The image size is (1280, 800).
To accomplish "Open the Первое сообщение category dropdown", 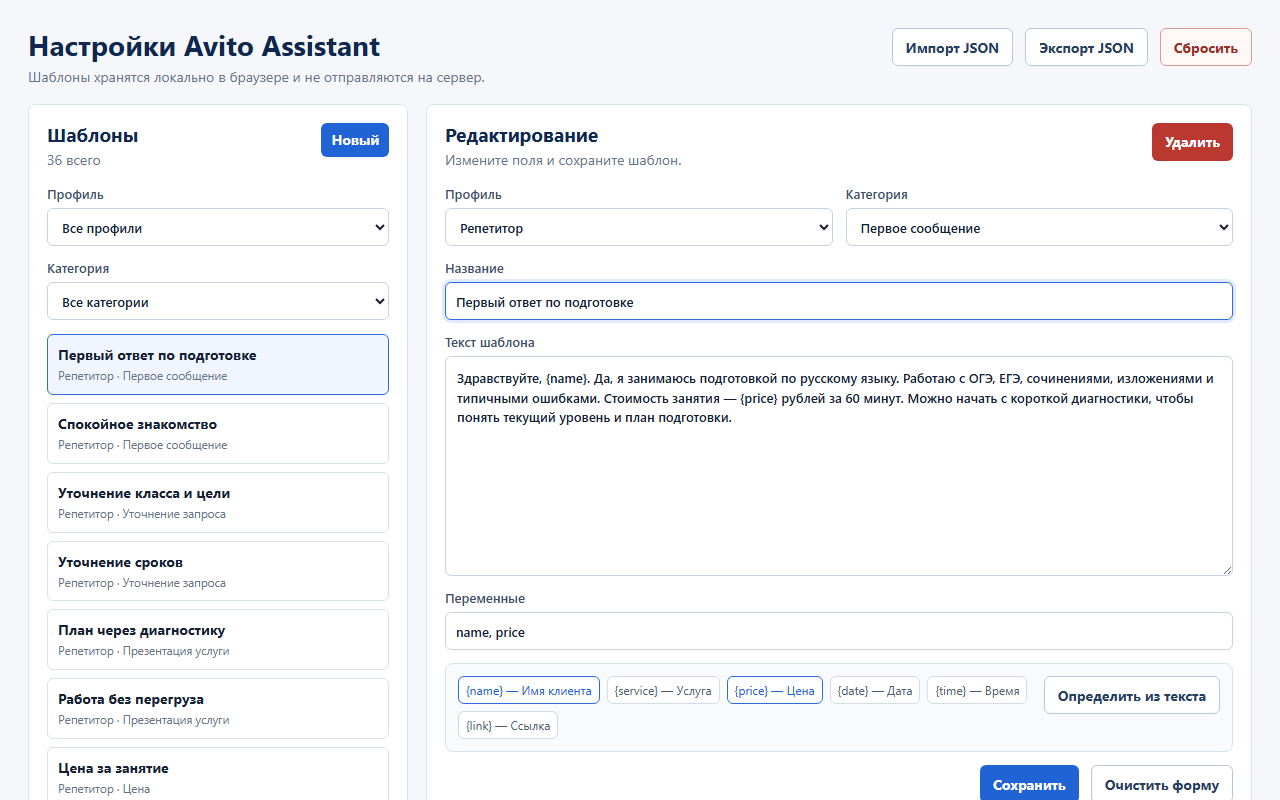I will (x=1039, y=227).
